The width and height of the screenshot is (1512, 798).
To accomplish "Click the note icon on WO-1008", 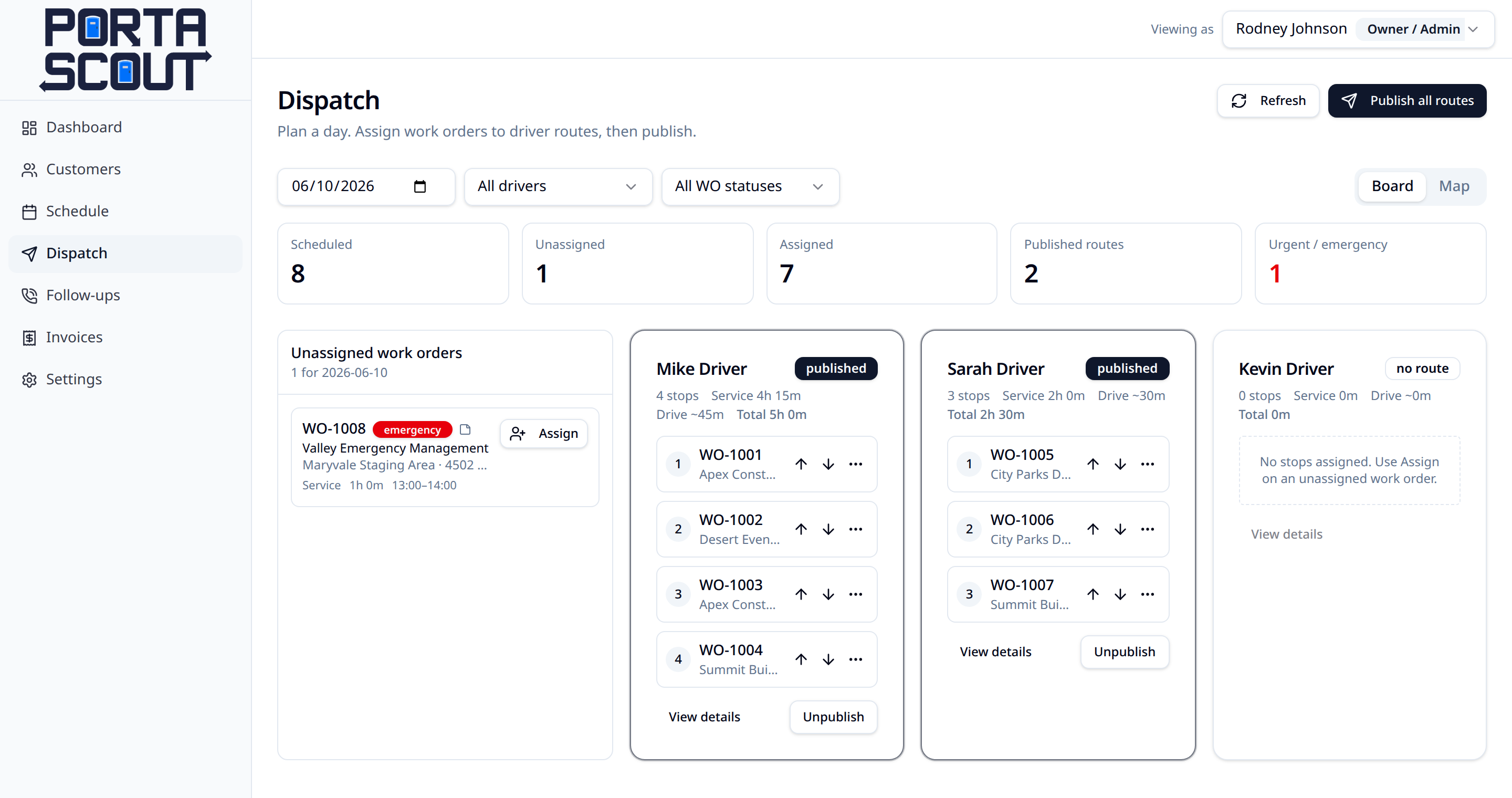I will tap(465, 429).
